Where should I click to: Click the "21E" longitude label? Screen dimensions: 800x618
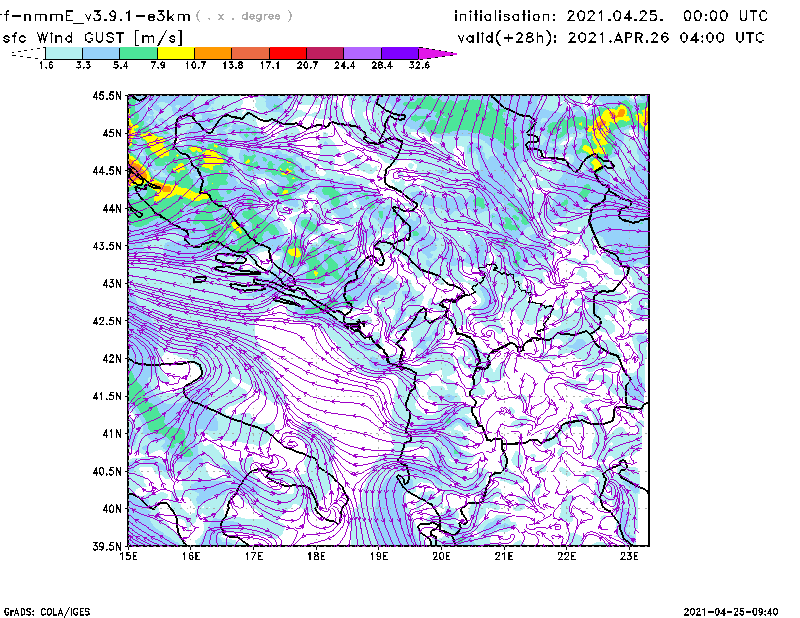tap(504, 556)
